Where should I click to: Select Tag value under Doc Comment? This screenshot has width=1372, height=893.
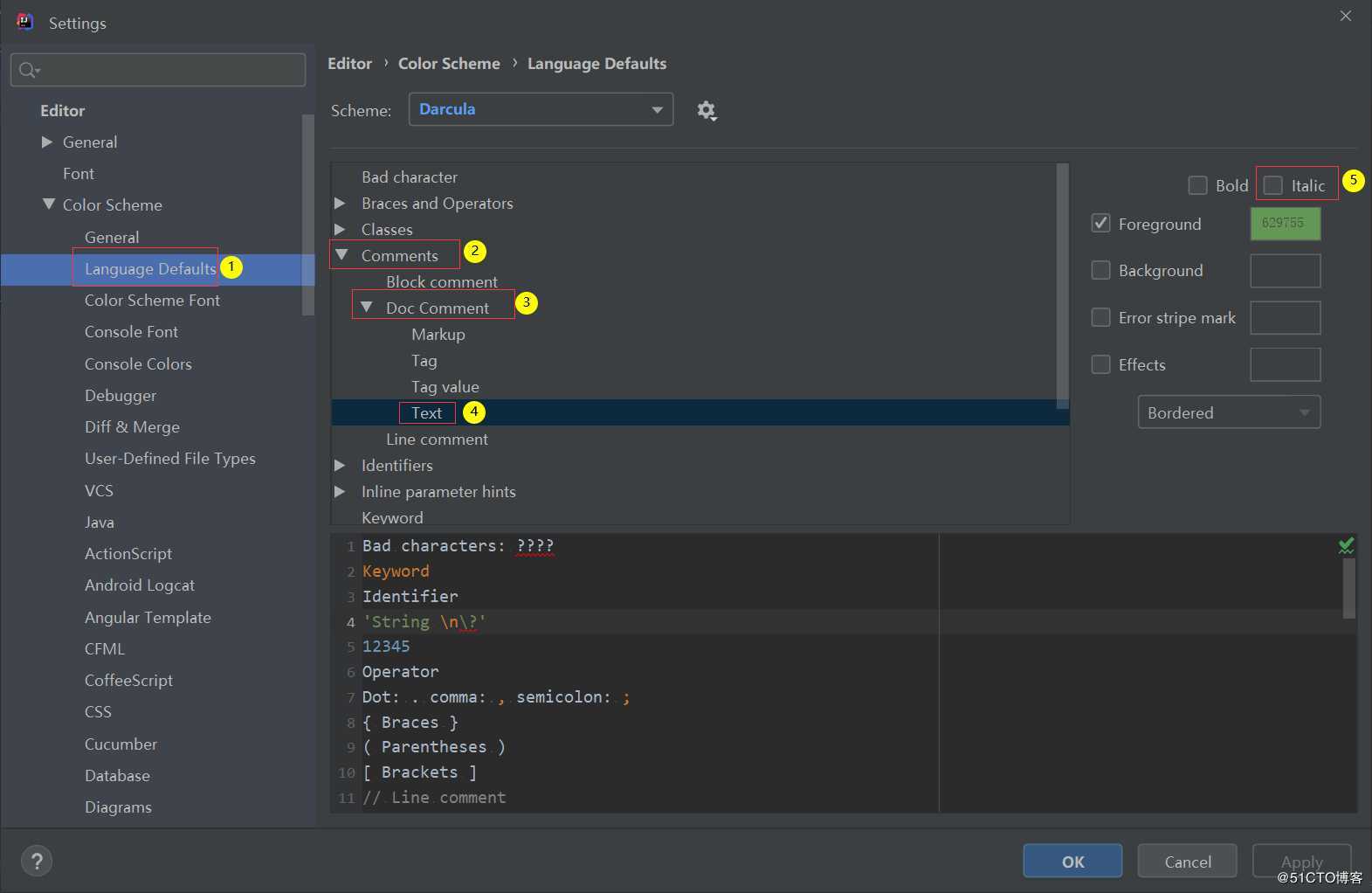click(445, 386)
